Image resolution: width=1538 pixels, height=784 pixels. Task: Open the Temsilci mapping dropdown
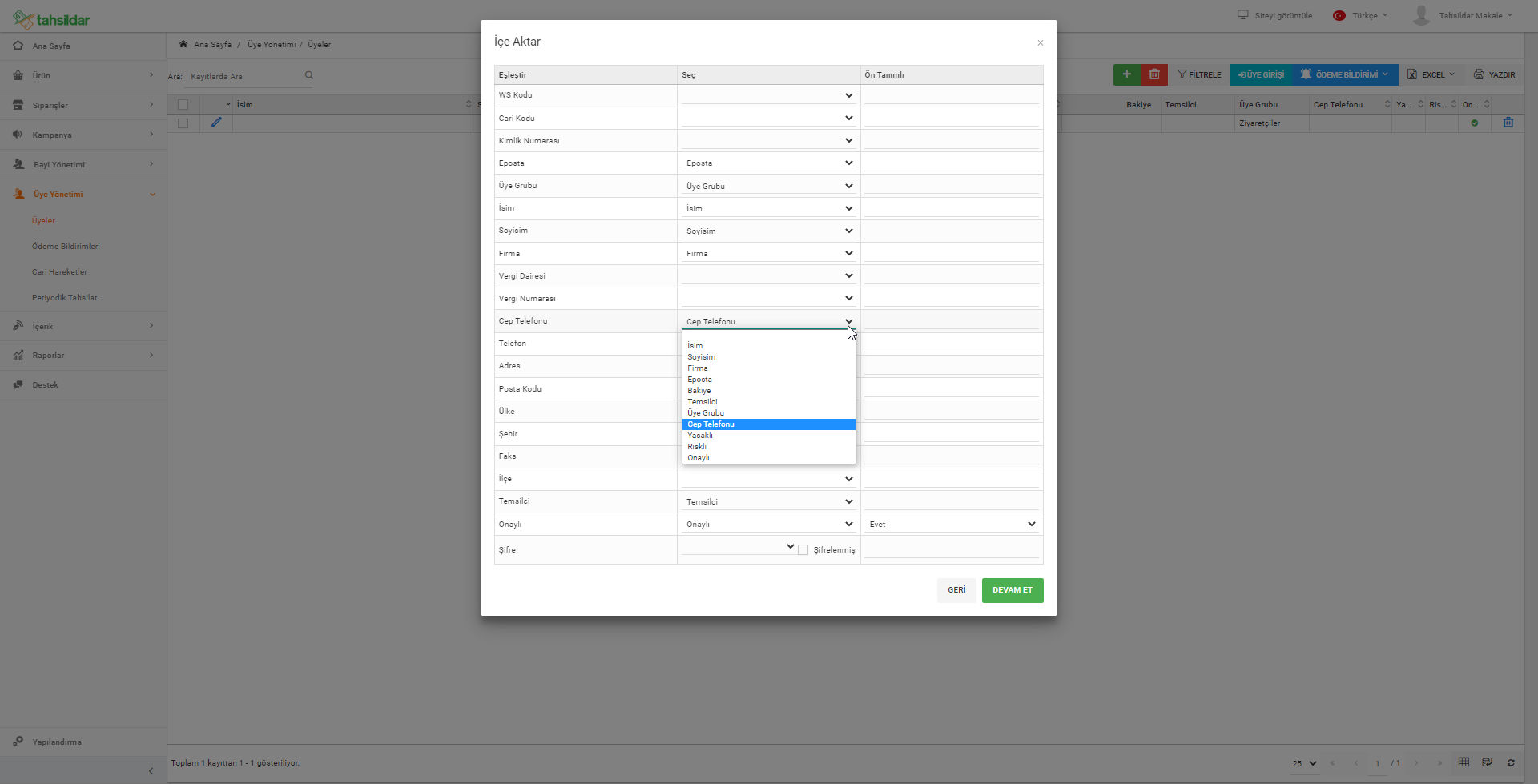[768, 501]
